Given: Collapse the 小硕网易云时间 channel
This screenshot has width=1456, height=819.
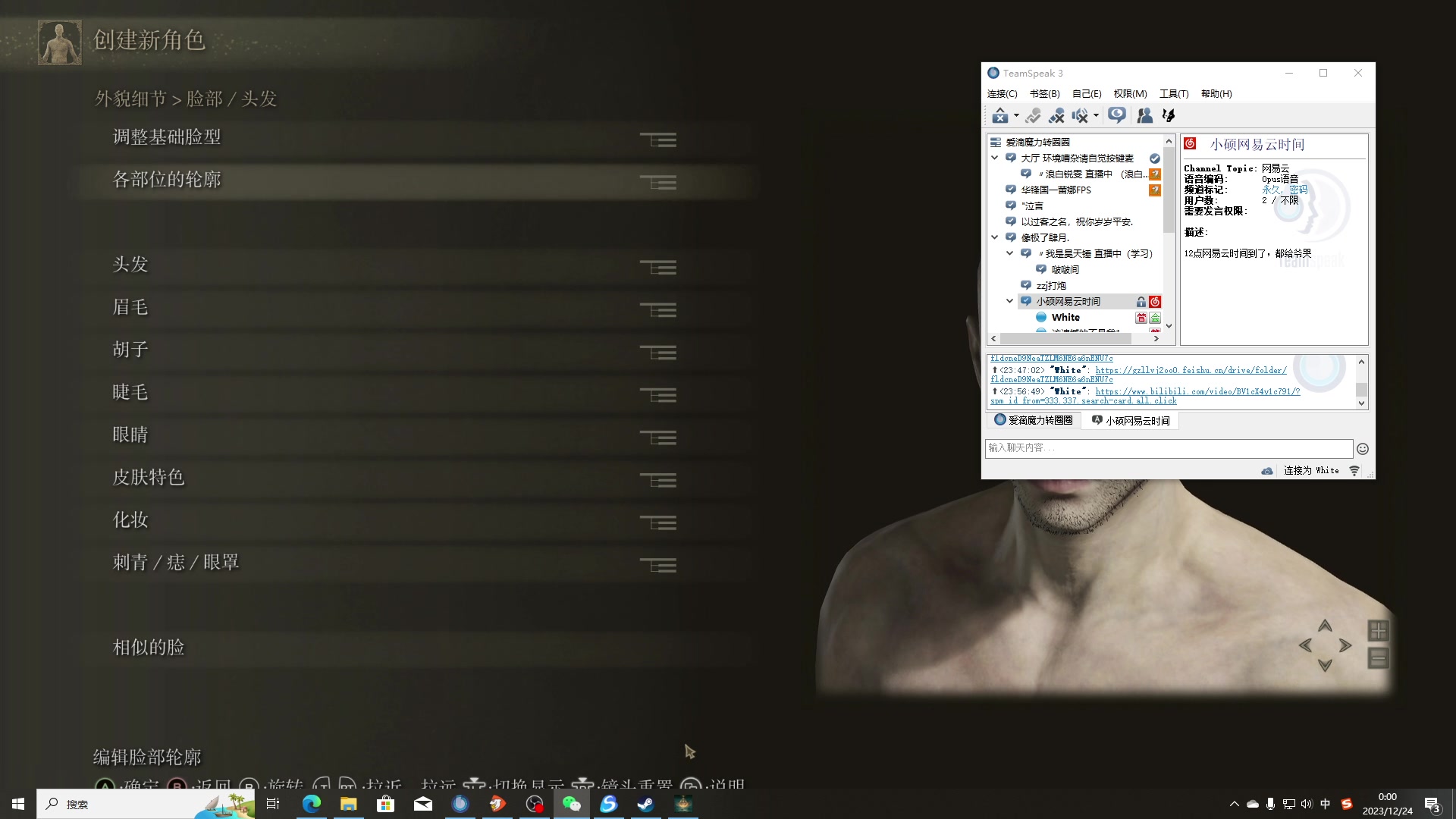Looking at the screenshot, I should pos(1009,301).
